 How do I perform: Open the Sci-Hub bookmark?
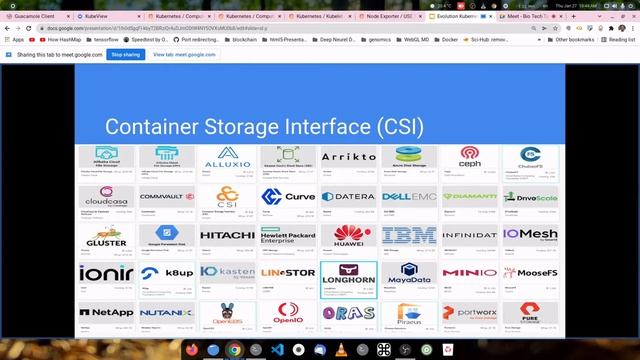(486, 40)
